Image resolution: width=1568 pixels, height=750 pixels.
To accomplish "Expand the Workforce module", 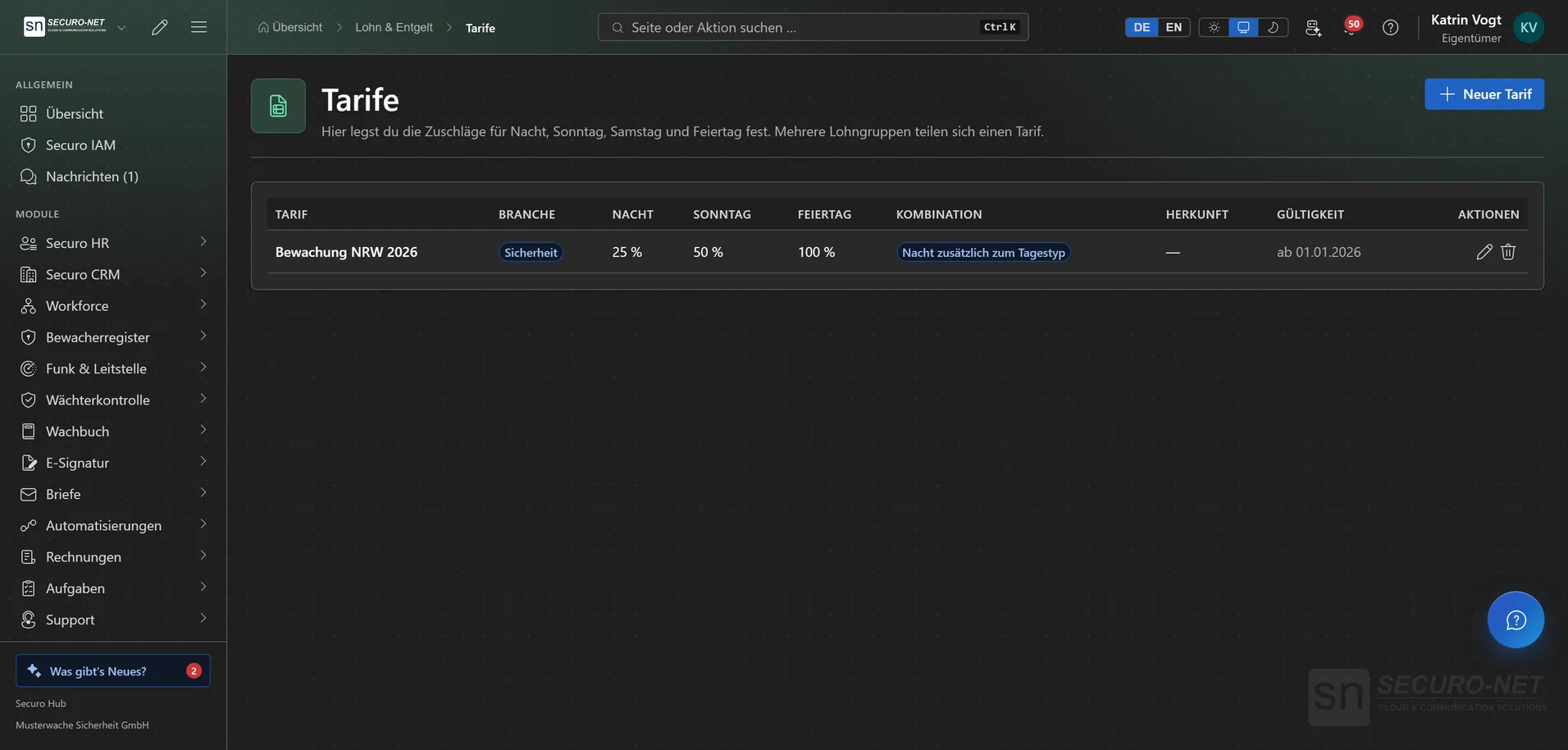I will pyautogui.click(x=113, y=305).
